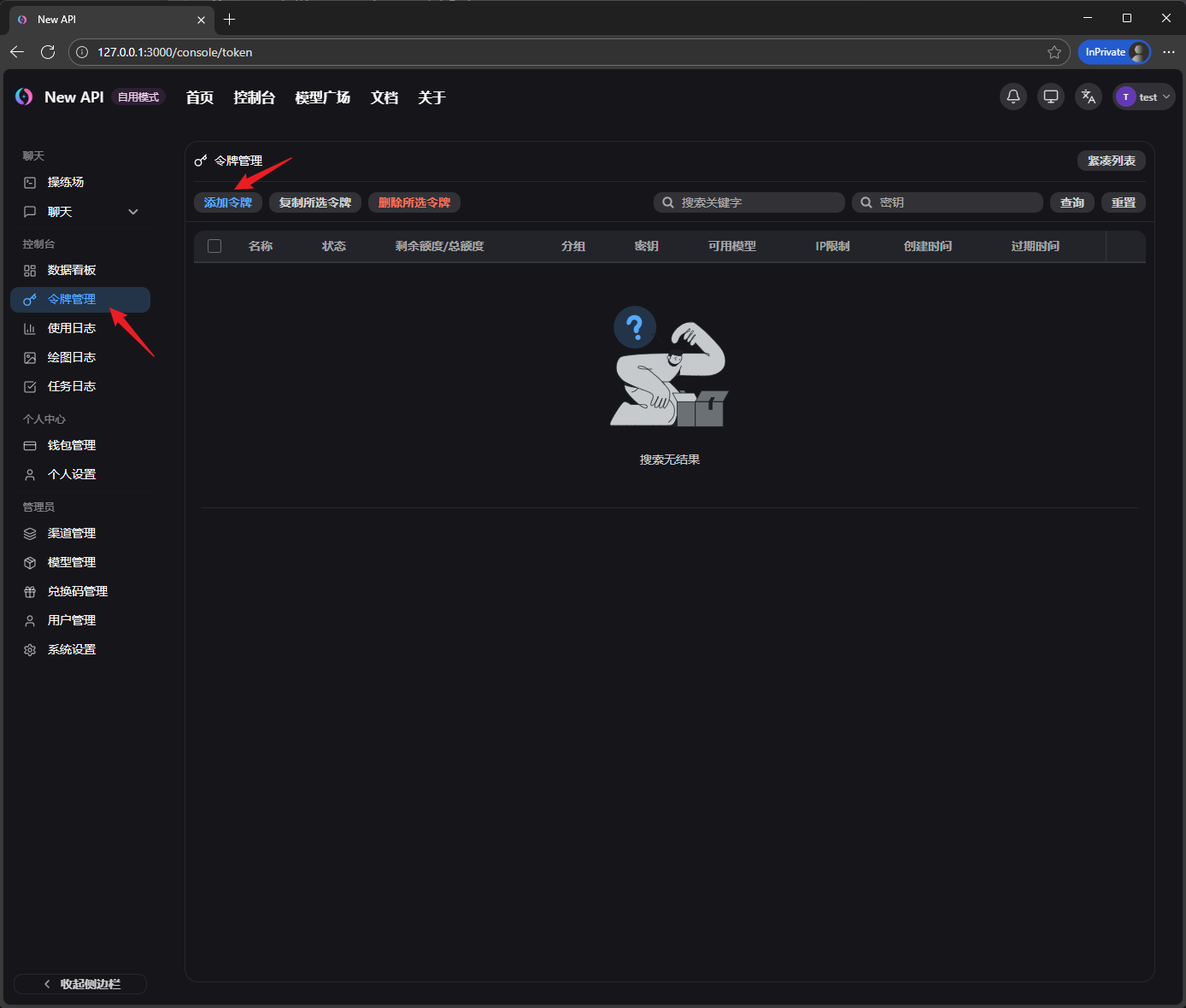
Task: Open the language translation icon
Action: 1088,97
